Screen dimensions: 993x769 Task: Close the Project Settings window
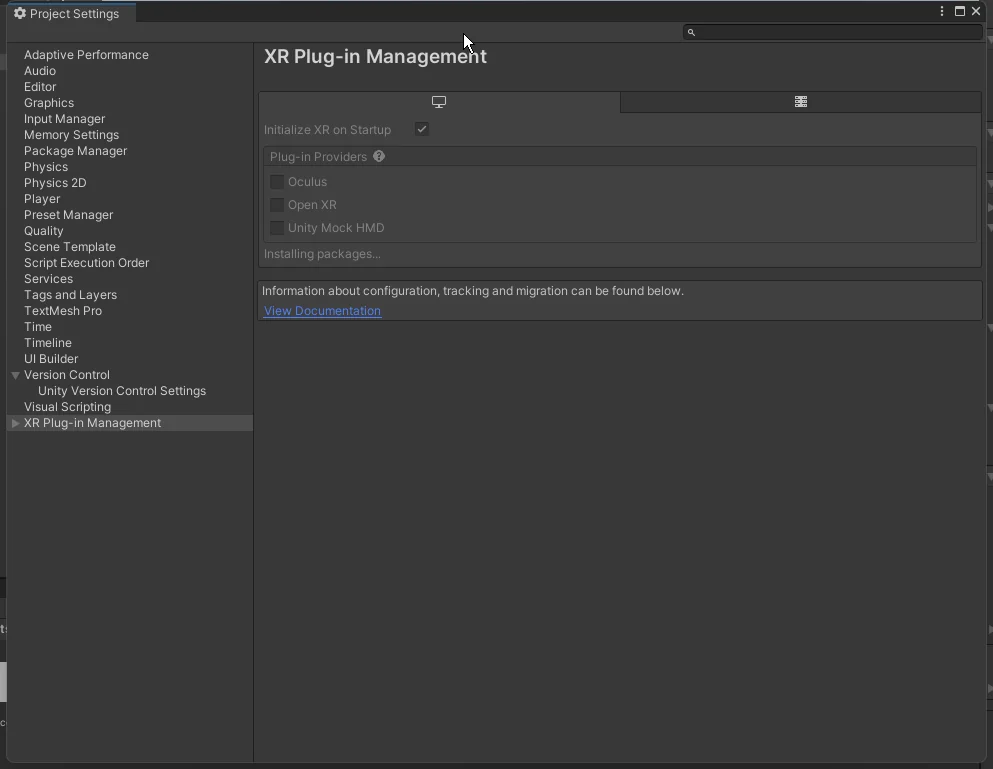[976, 12]
